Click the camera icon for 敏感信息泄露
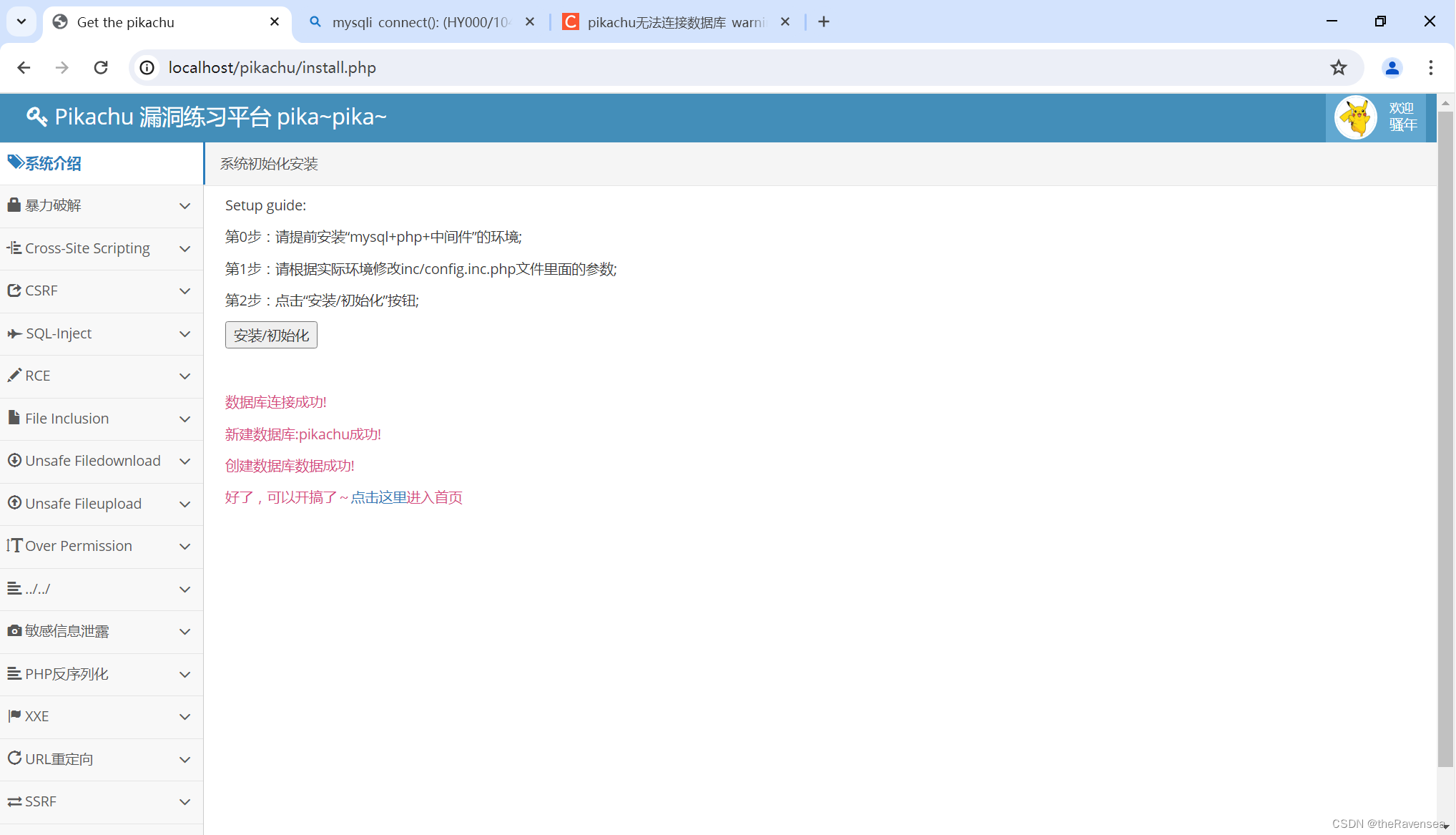Screen dimensions: 1456x835 tap(14, 631)
